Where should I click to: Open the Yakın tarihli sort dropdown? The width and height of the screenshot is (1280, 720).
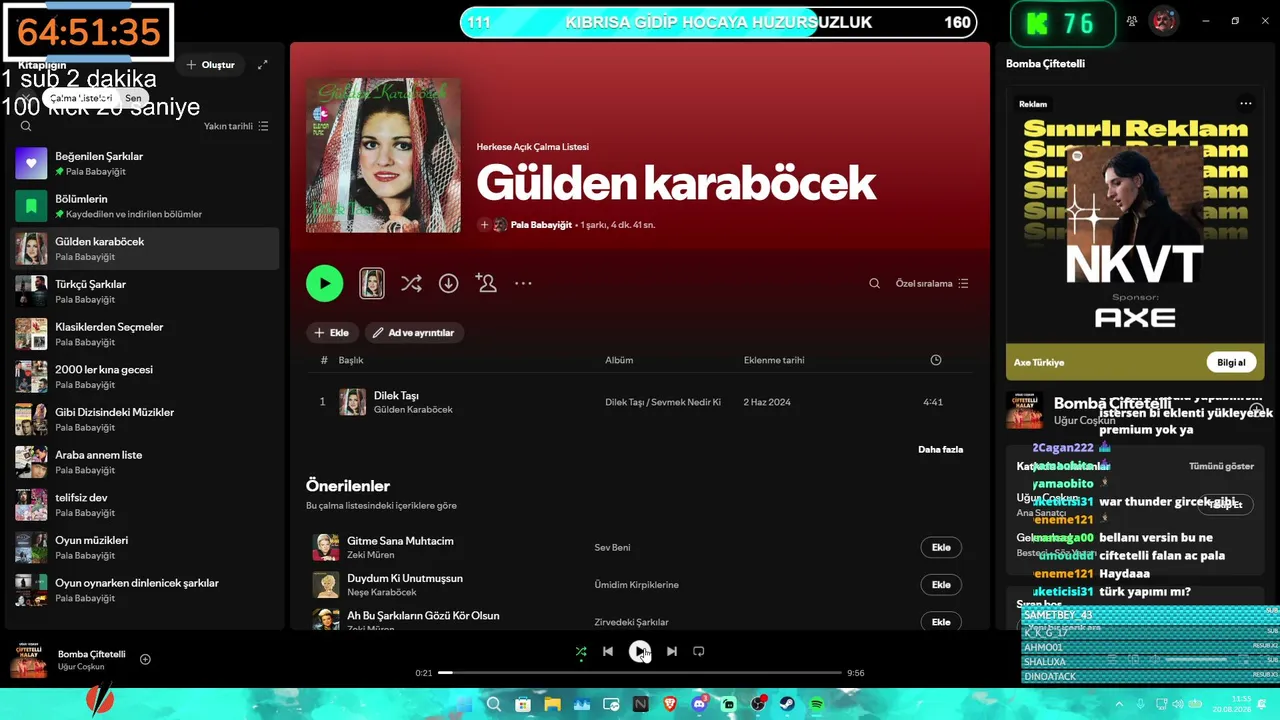pos(236,126)
